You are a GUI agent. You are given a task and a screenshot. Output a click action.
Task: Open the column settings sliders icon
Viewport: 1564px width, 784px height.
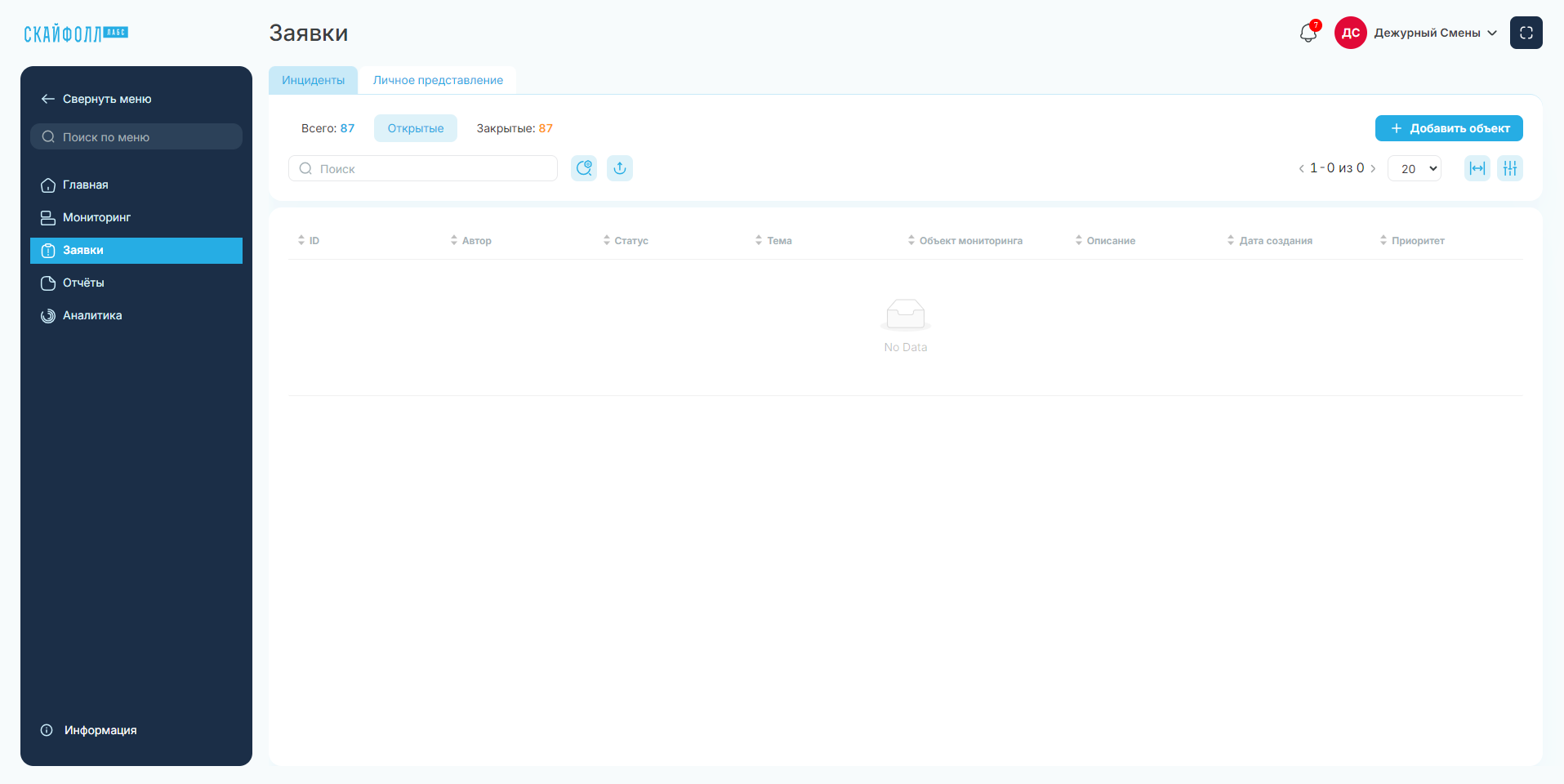pos(1510,168)
